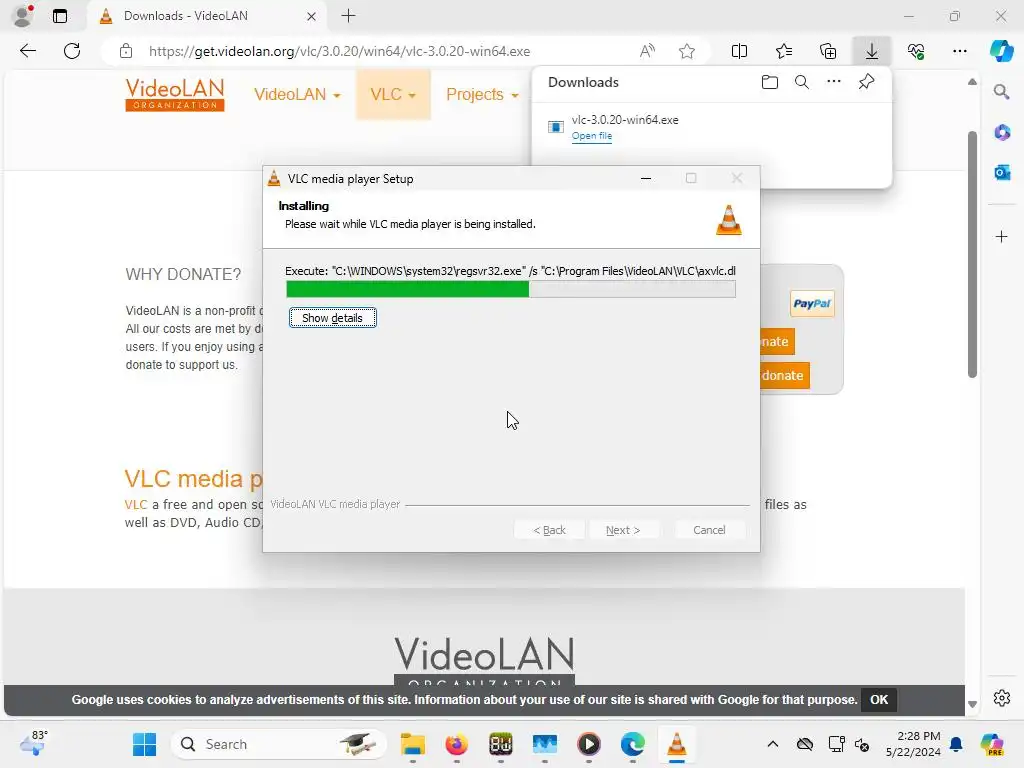The image size is (1024, 768).
Task: Click the PayPal donation badge
Action: pyautogui.click(x=812, y=303)
